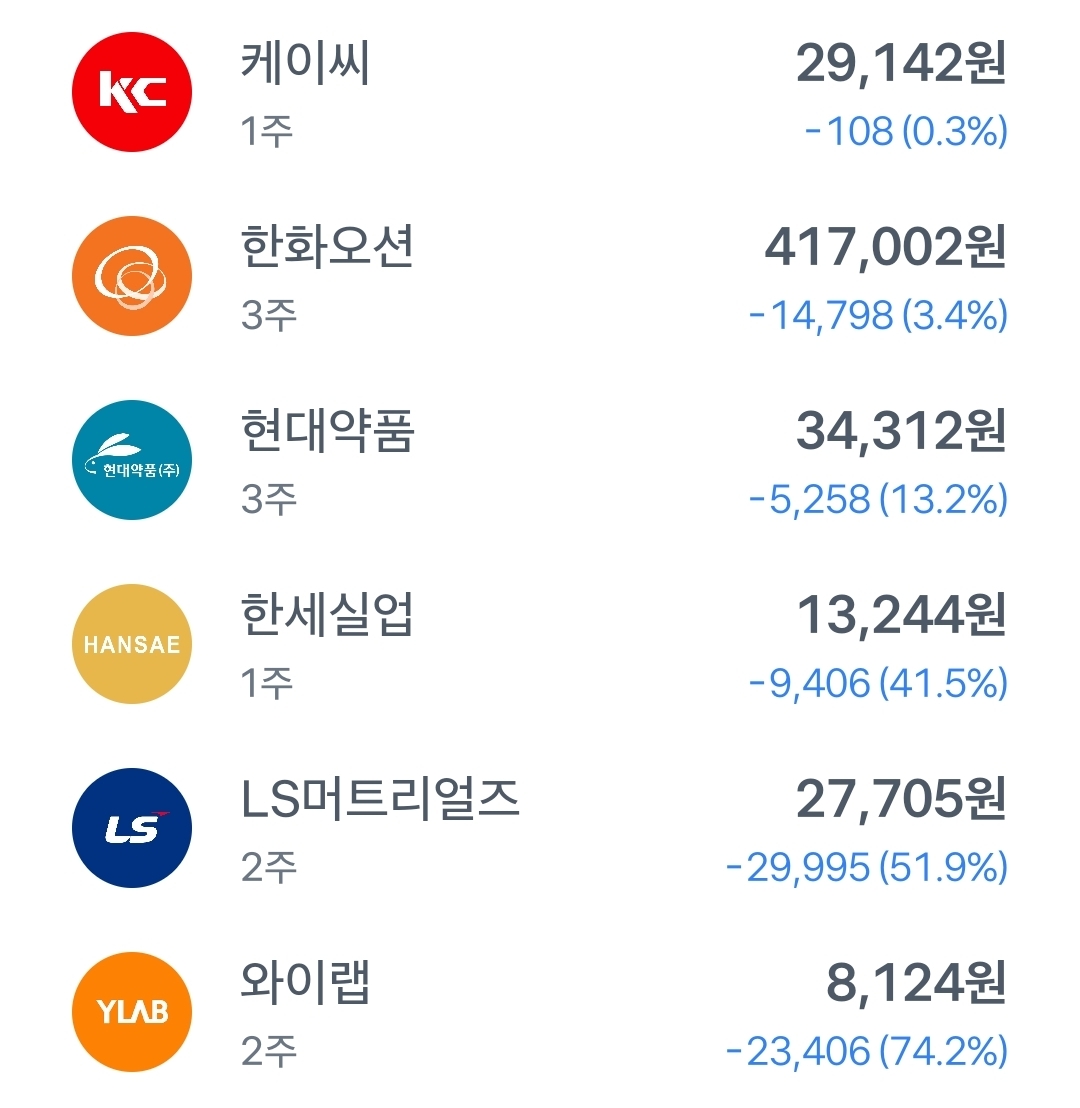
Task: Open the orange Hanwha Ocean logo
Action: click(x=132, y=276)
